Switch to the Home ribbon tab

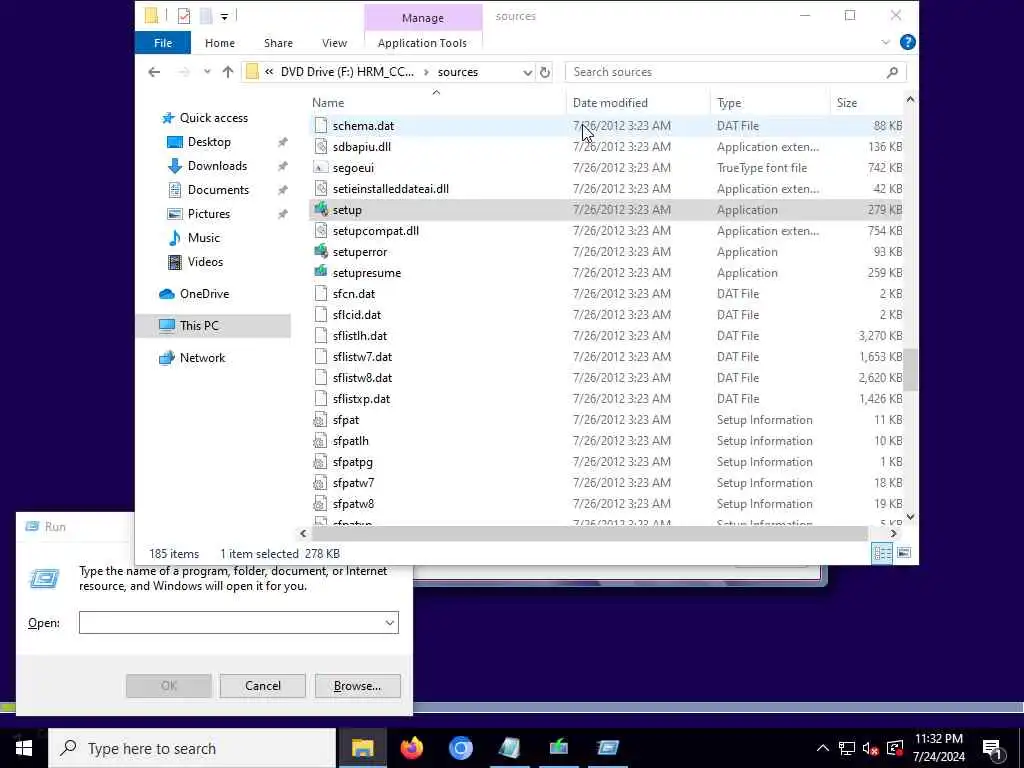(219, 43)
